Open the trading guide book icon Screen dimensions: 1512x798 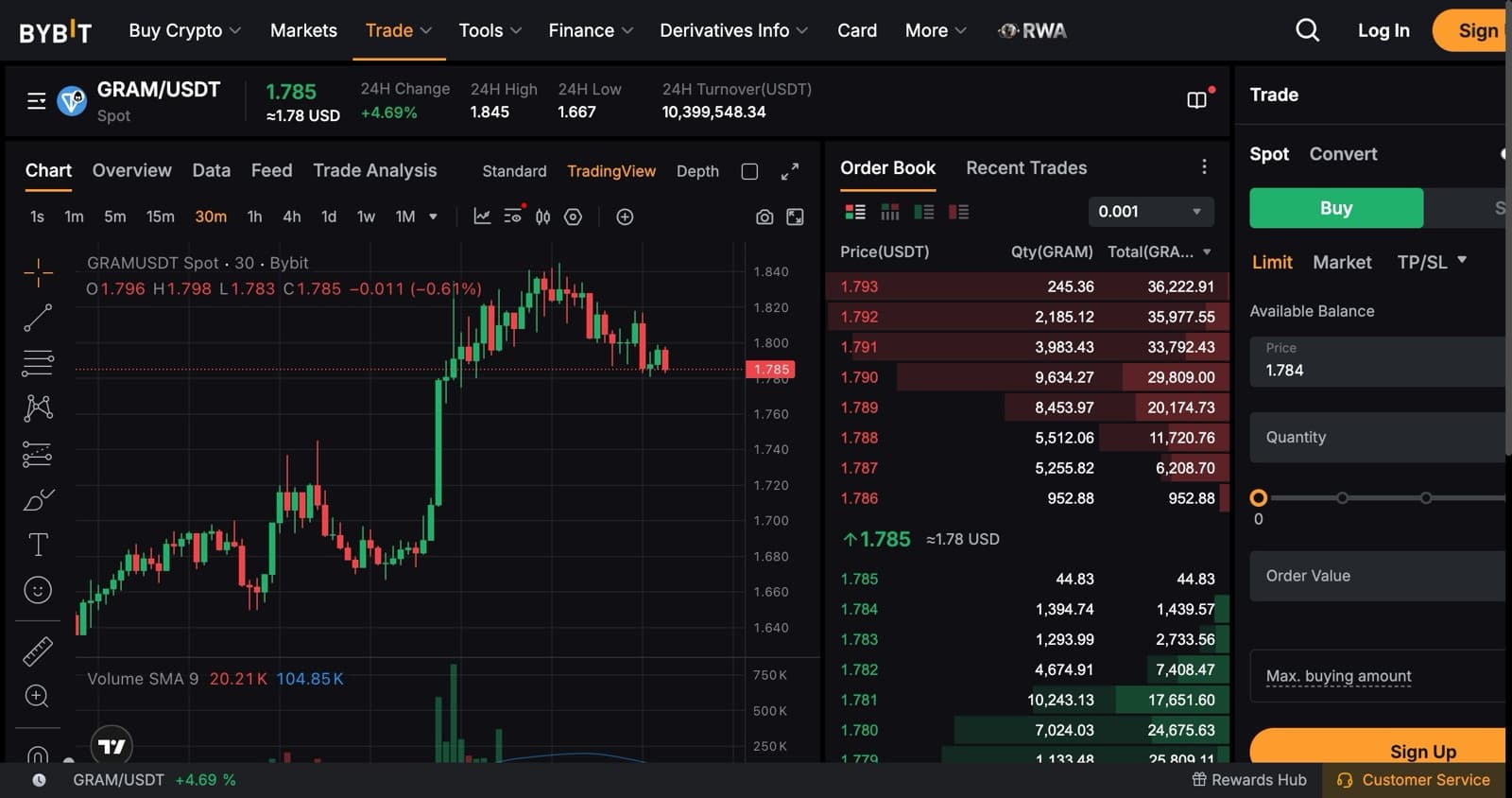point(1196,99)
